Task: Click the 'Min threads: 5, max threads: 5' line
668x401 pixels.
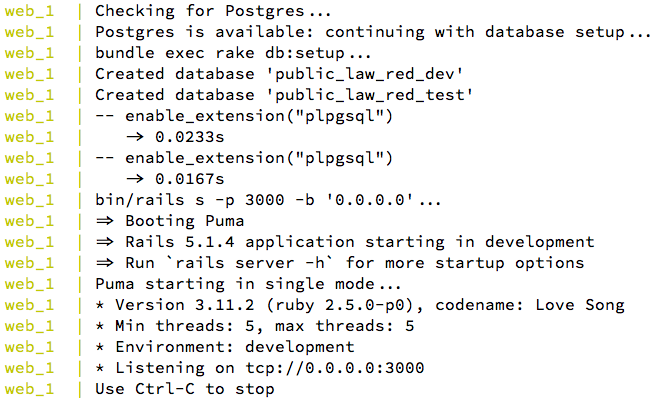Action: pyautogui.click(x=255, y=326)
